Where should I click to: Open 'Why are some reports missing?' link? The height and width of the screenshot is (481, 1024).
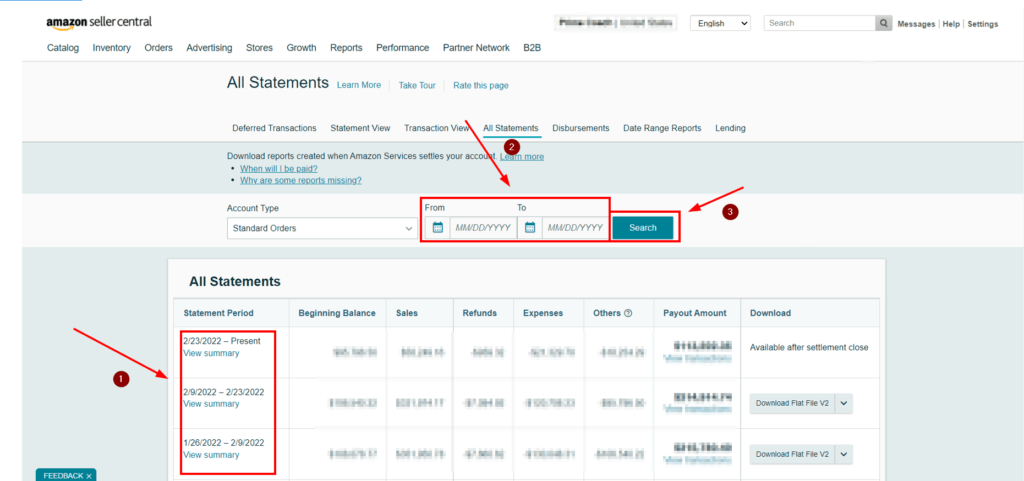pyautogui.click(x=300, y=180)
